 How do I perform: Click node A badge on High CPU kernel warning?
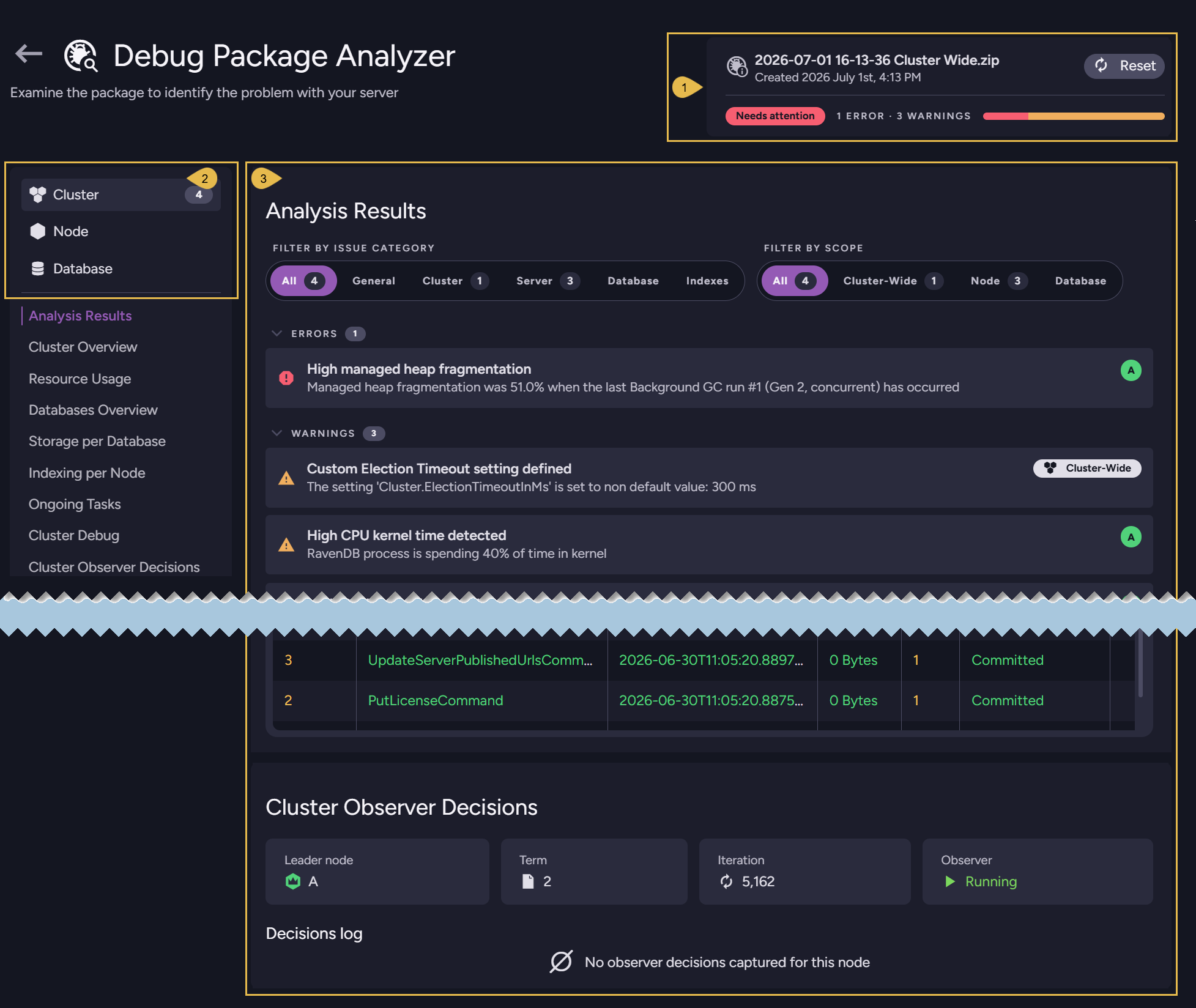click(1131, 537)
